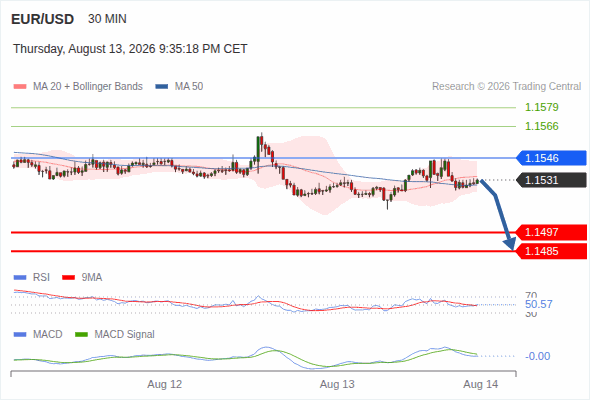Click the 9MA red legend marker
The image size is (590, 400).
(68, 278)
